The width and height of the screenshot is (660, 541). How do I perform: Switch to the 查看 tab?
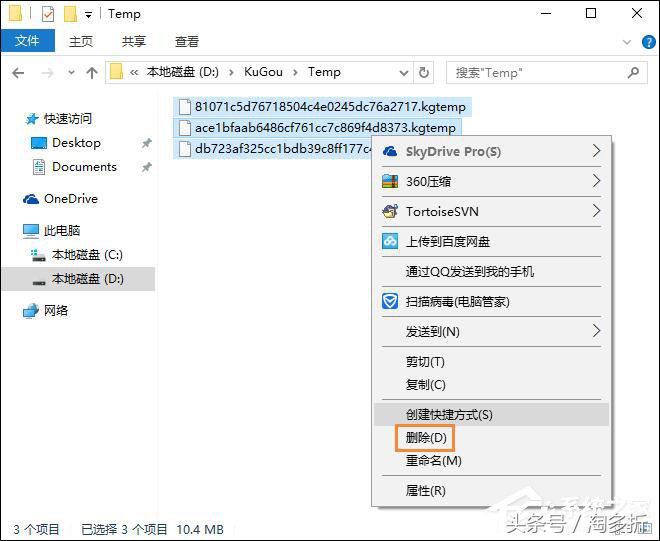(x=186, y=41)
